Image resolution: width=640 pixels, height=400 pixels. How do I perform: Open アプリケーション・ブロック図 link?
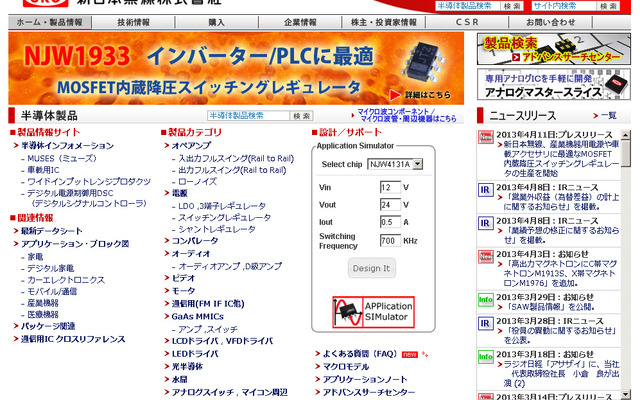pyautogui.click(x=75, y=244)
